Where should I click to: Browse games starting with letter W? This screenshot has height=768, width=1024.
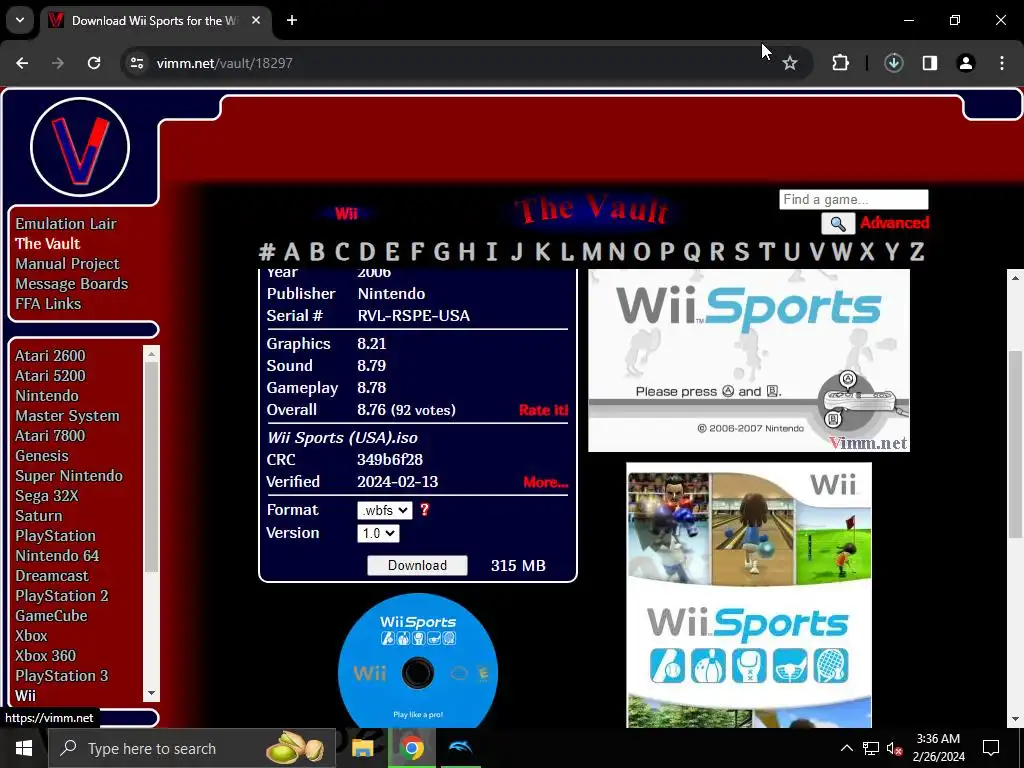pos(842,251)
